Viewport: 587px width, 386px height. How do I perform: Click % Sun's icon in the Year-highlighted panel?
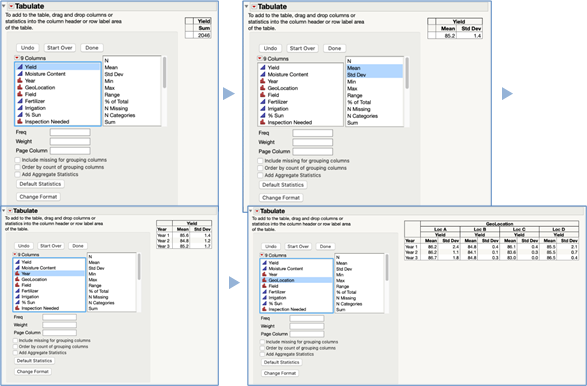(x=17, y=302)
